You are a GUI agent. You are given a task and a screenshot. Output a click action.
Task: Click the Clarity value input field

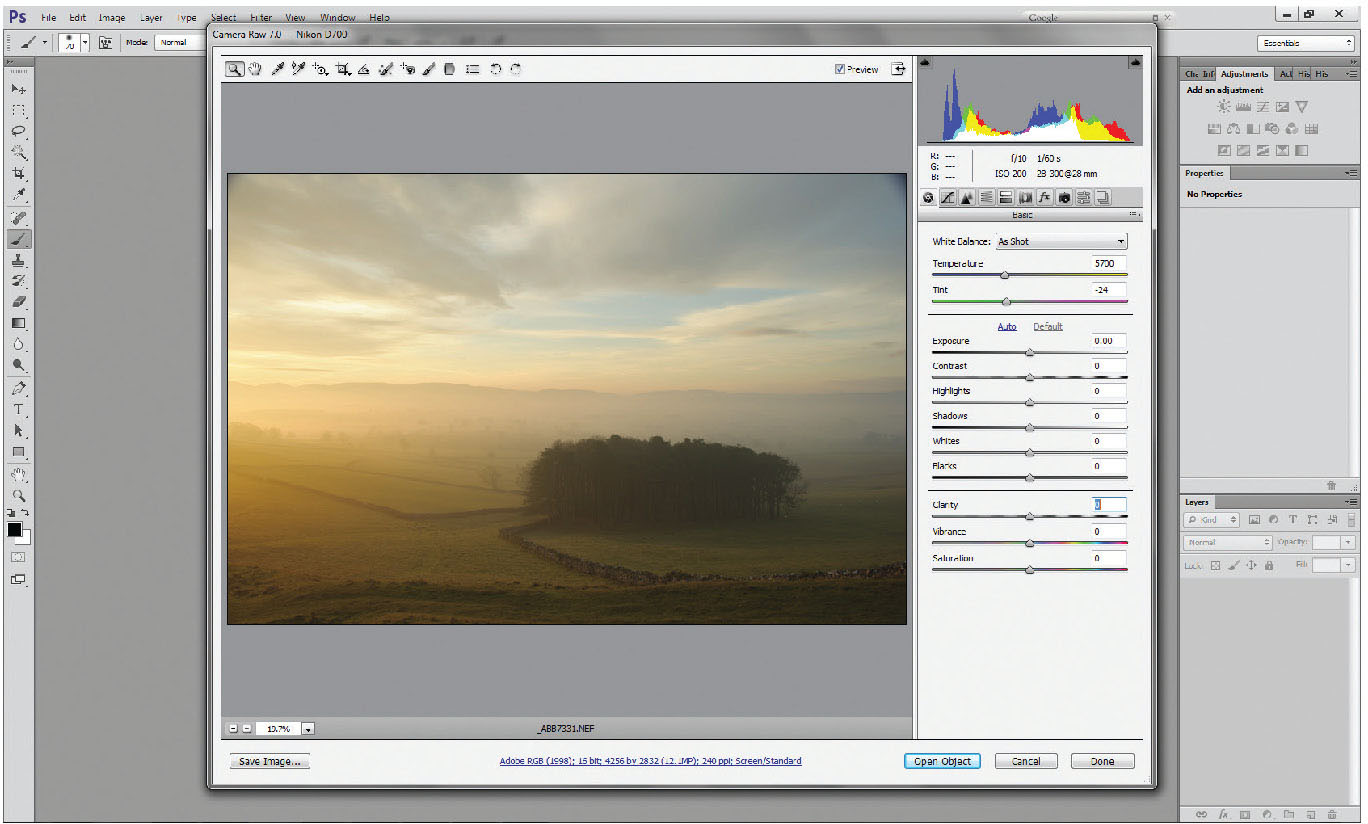click(x=1109, y=505)
